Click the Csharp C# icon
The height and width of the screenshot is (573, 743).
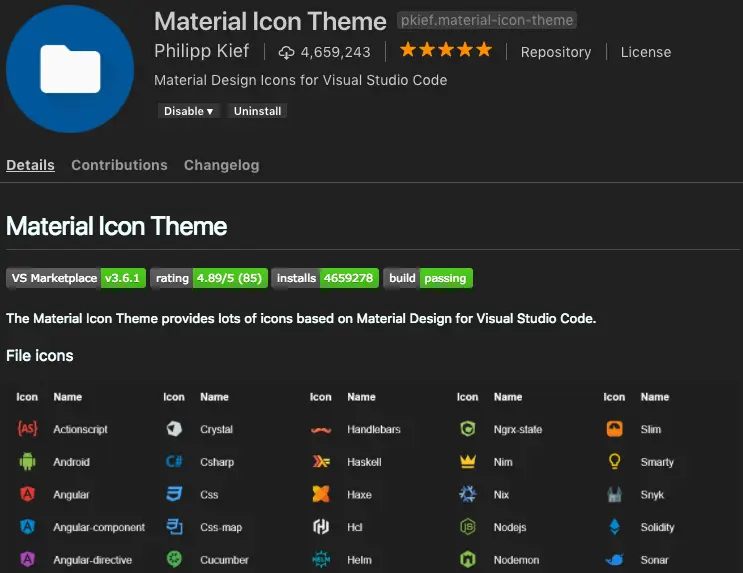174,462
